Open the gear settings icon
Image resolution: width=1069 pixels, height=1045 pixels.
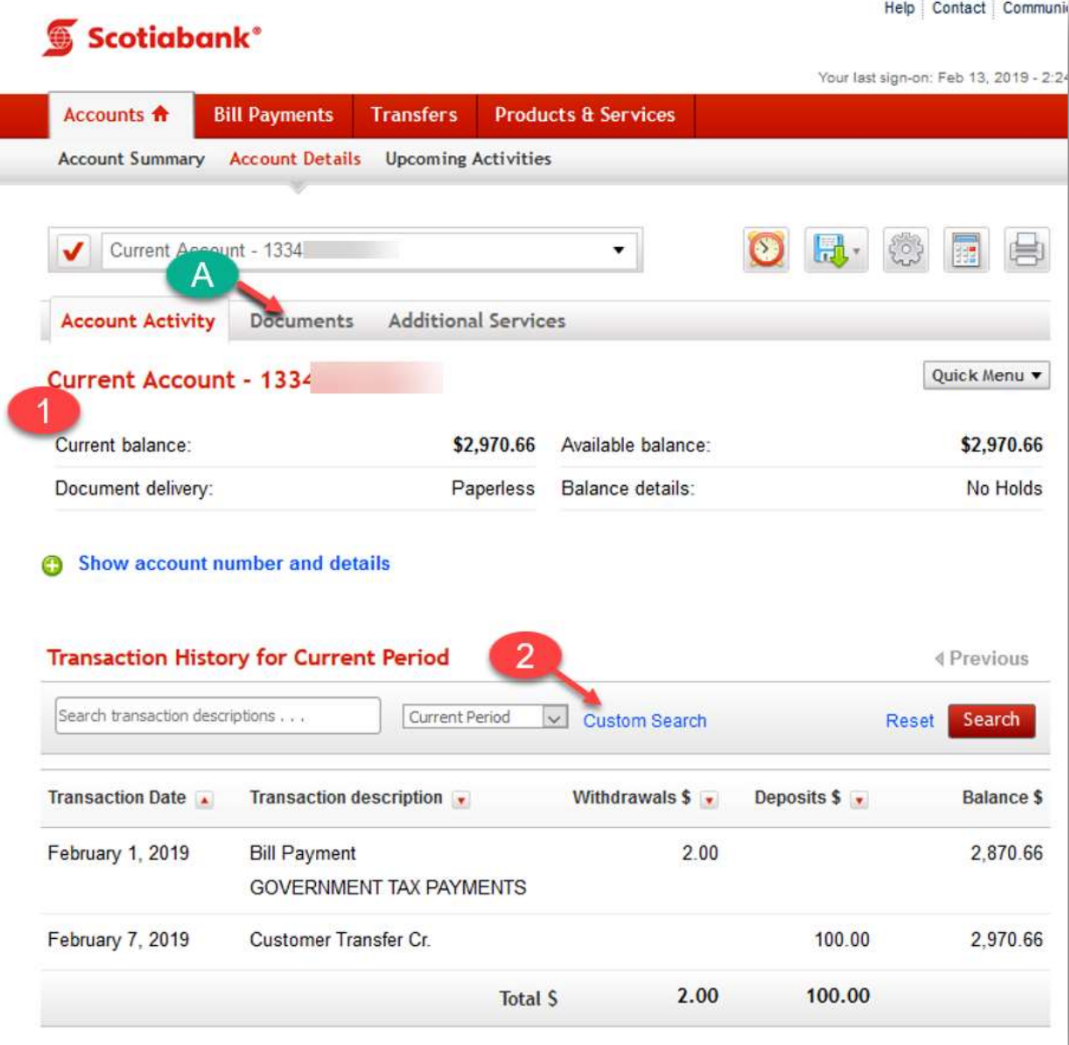905,249
